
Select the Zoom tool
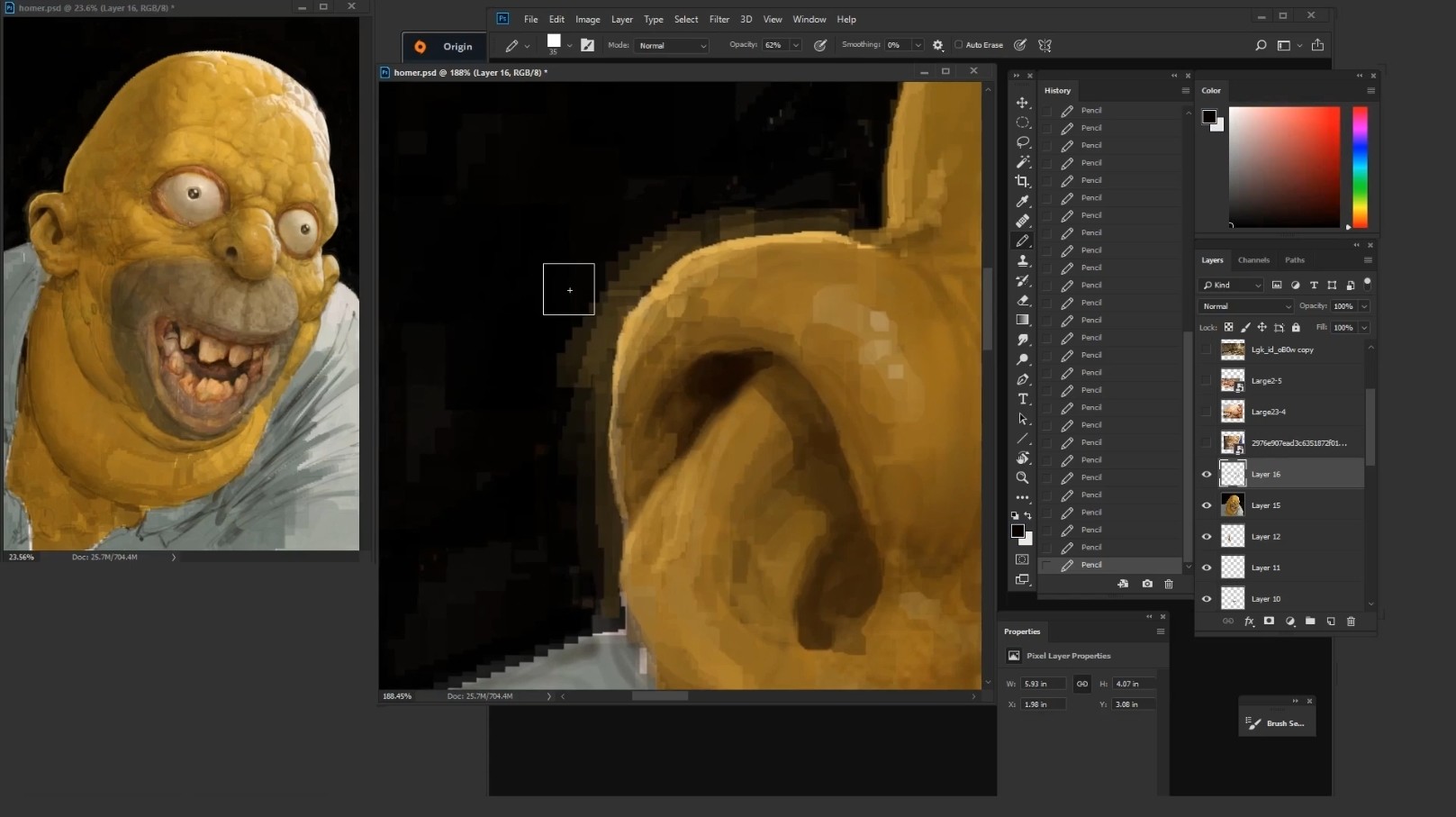tap(1022, 477)
